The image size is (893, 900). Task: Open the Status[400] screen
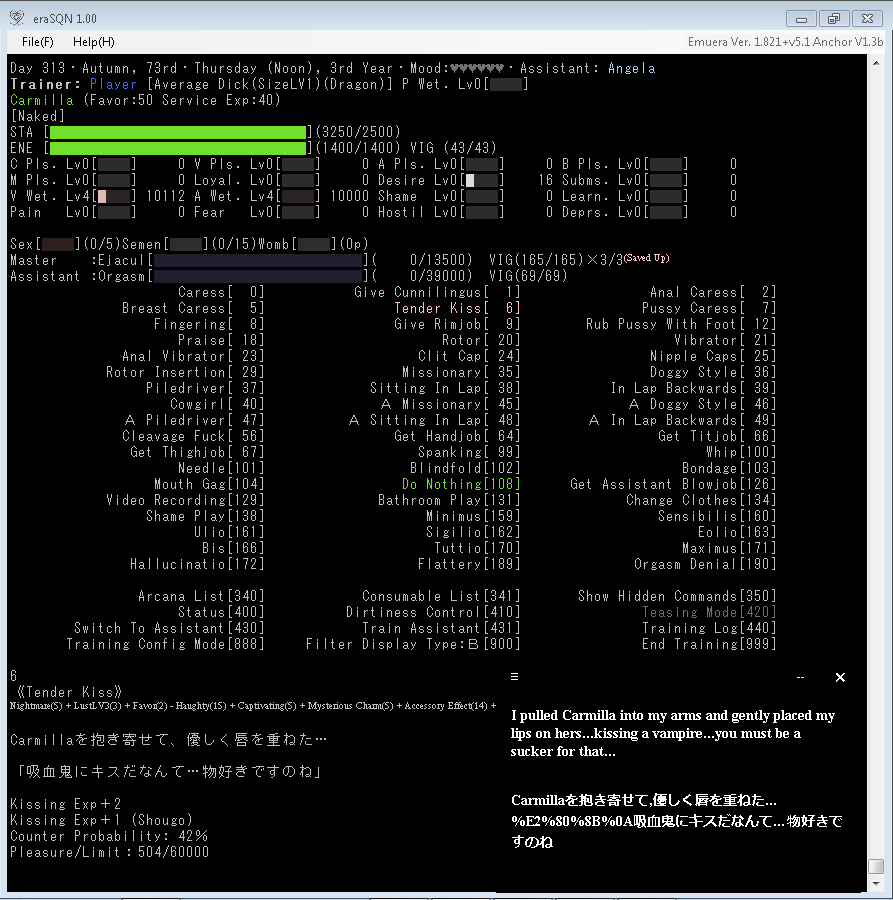click(x=221, y=612)
